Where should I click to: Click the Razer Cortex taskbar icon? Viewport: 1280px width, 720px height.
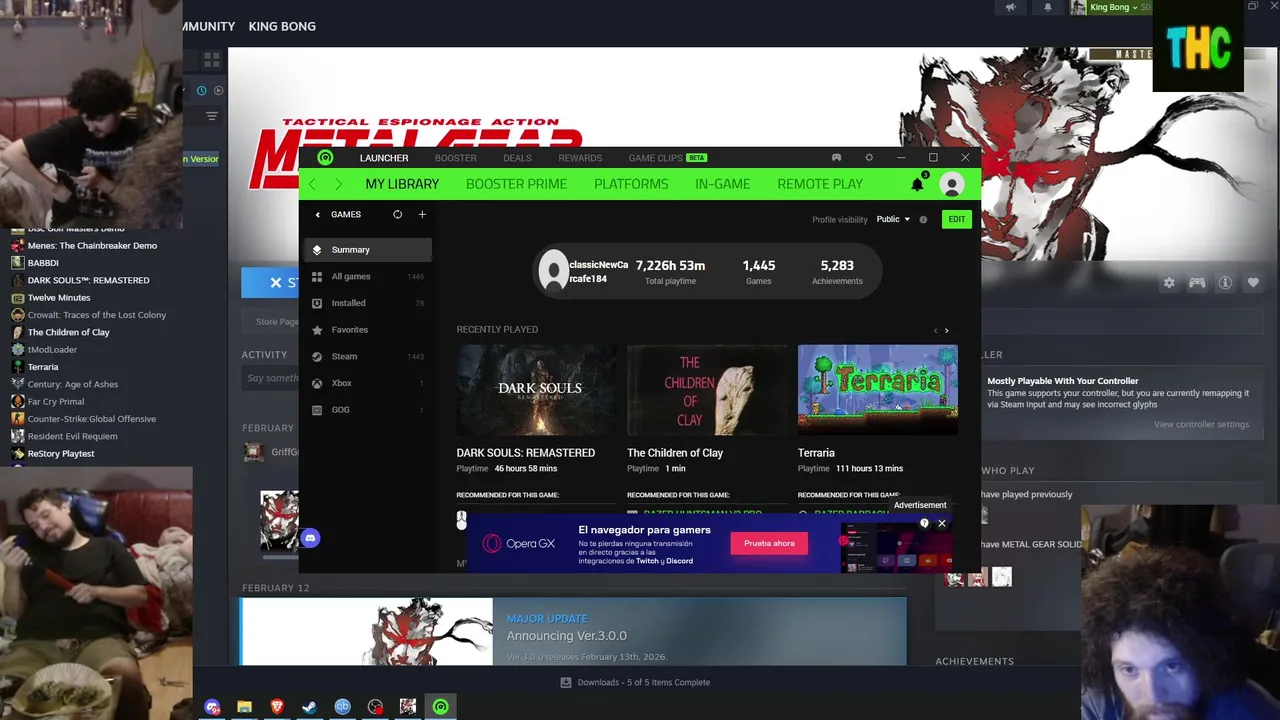click(440, 707)
